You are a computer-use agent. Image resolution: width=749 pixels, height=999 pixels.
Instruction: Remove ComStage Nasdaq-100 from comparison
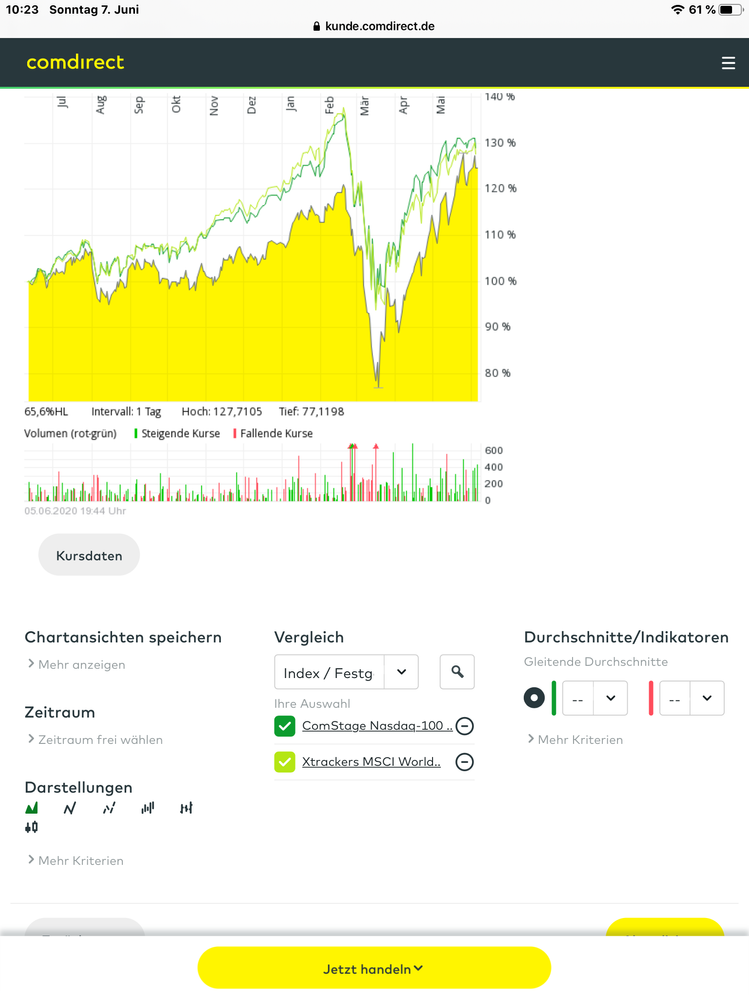point(464,726)
